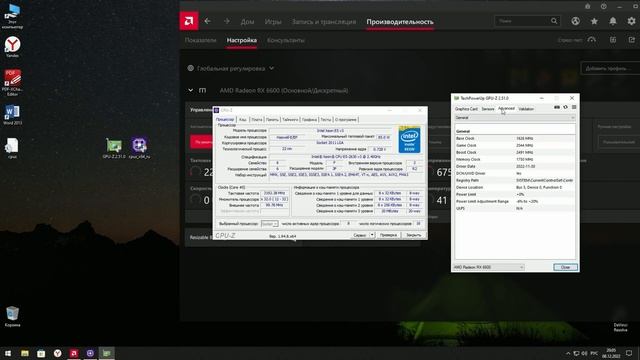
Task: Switch to the Sensors tab in GPU-Z
Action: [x=488, y=109]
